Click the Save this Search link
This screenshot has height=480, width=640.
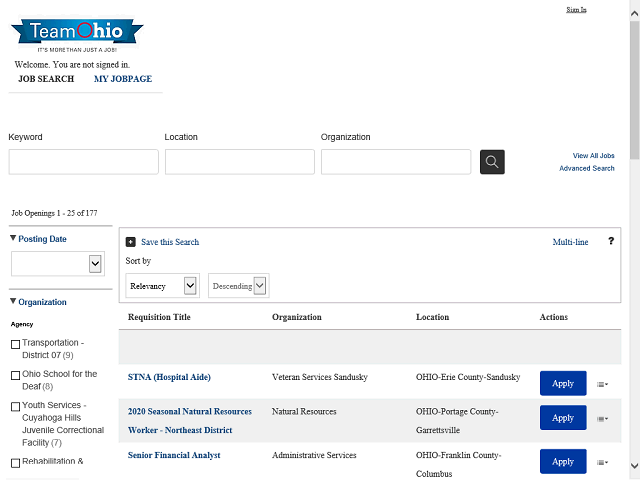[x=170, y=242]
